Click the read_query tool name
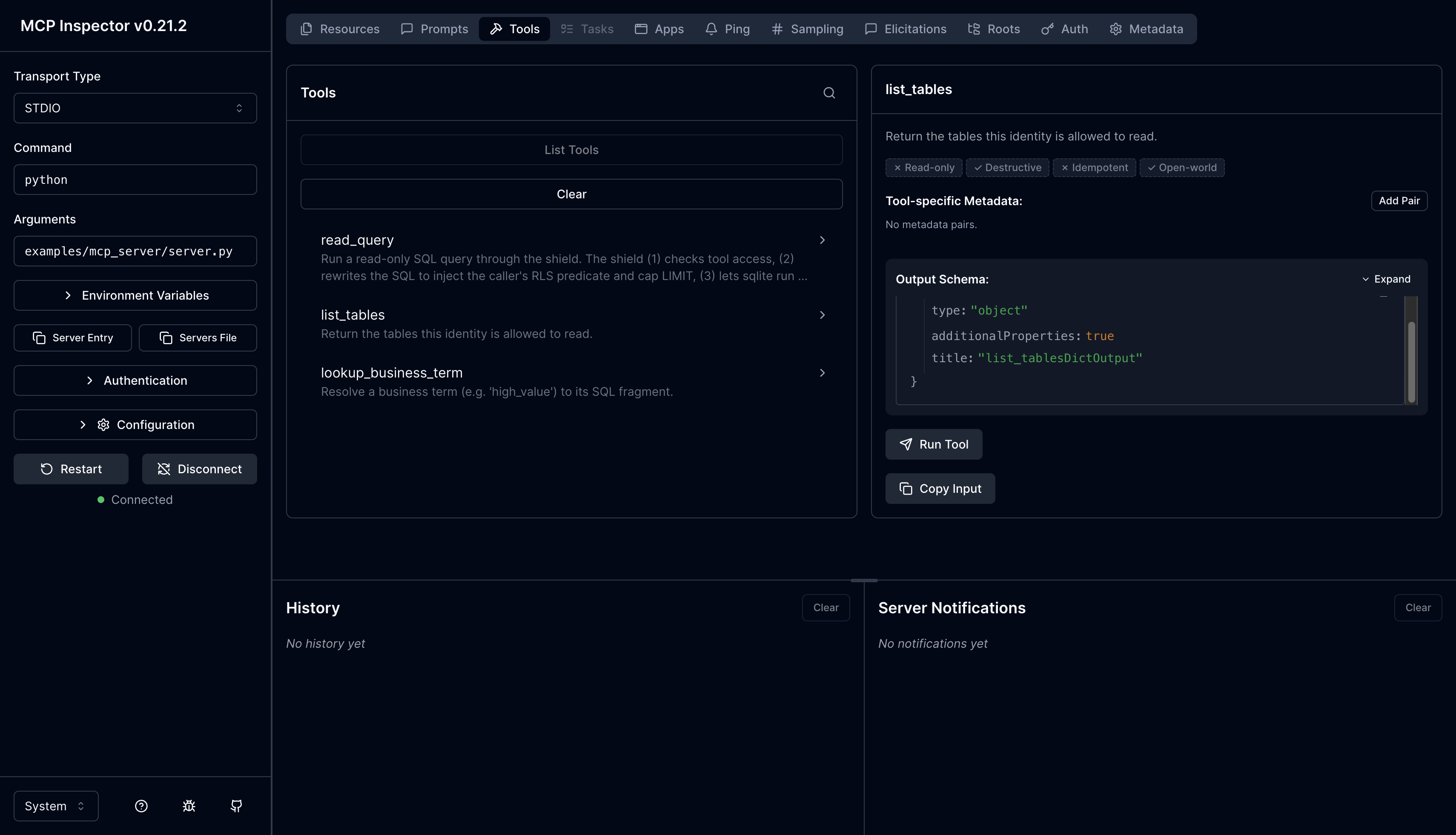 click(x=357, y=240)
